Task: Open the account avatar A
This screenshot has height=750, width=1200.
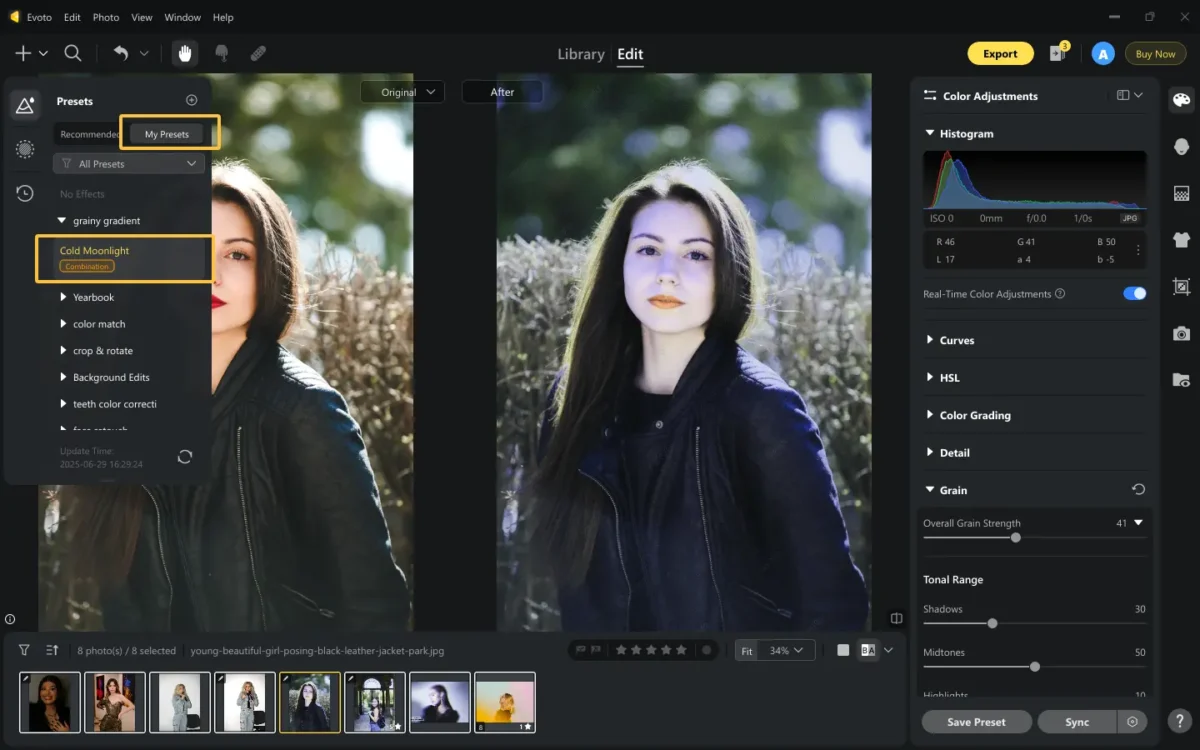Action: [1103, 54]
